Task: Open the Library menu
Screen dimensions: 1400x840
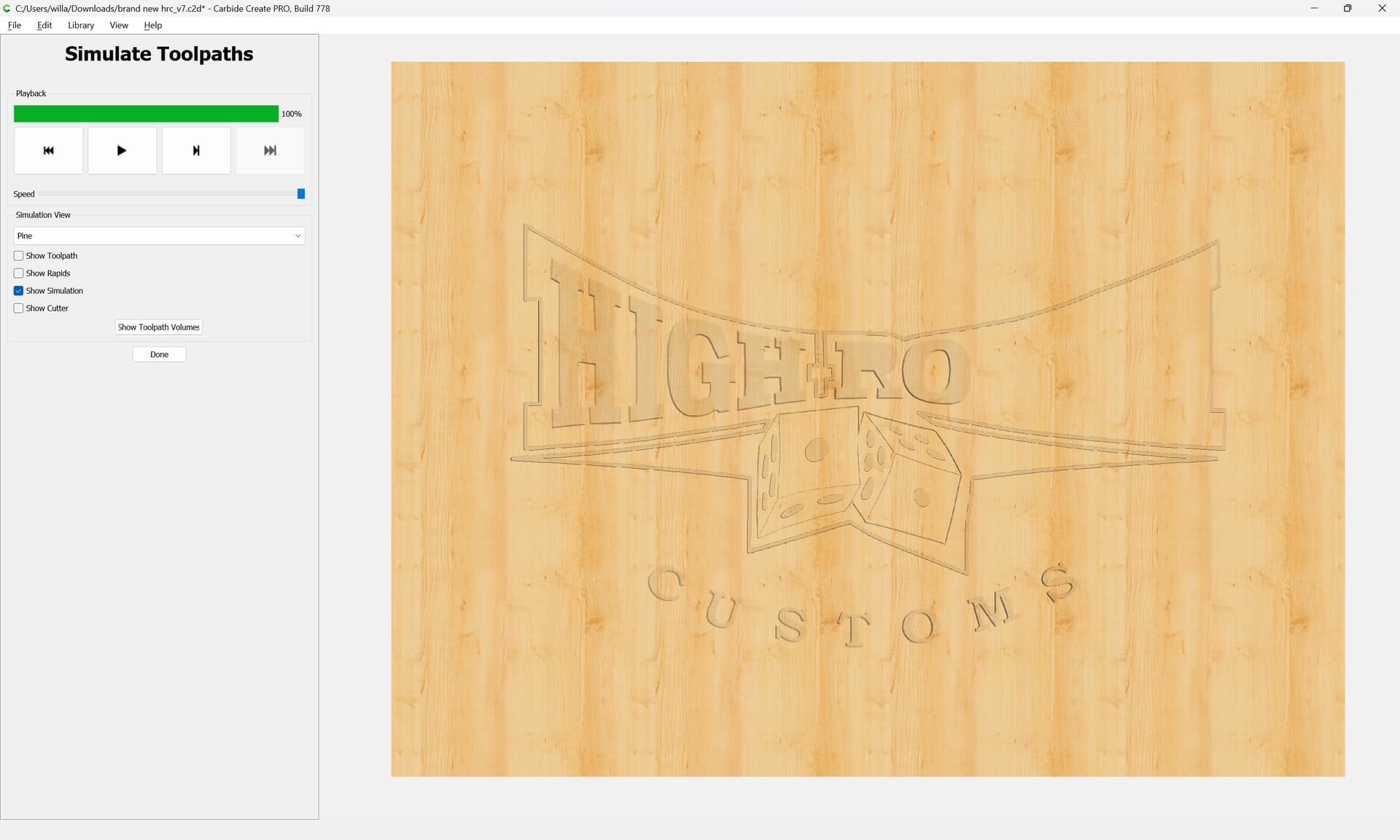Action: pyautogui.click(x=81, y=25)
